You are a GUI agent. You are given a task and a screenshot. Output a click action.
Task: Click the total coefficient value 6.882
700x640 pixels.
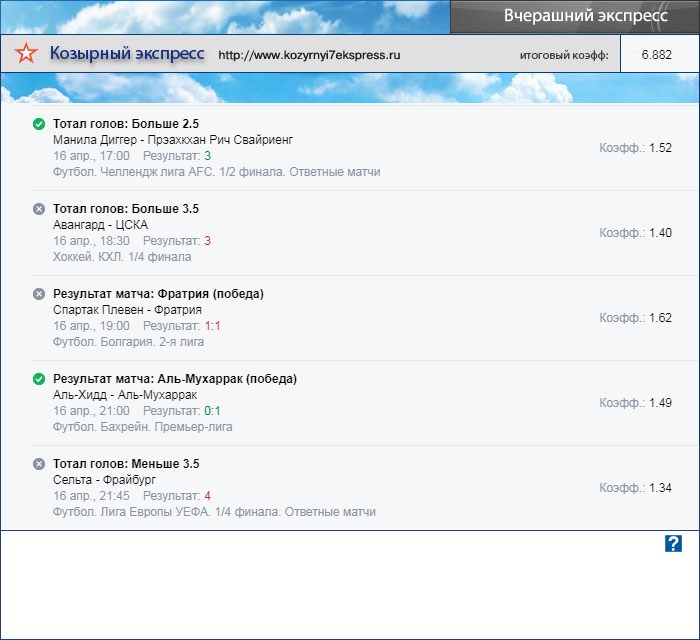pyautogui.click(x=657, y=55)
